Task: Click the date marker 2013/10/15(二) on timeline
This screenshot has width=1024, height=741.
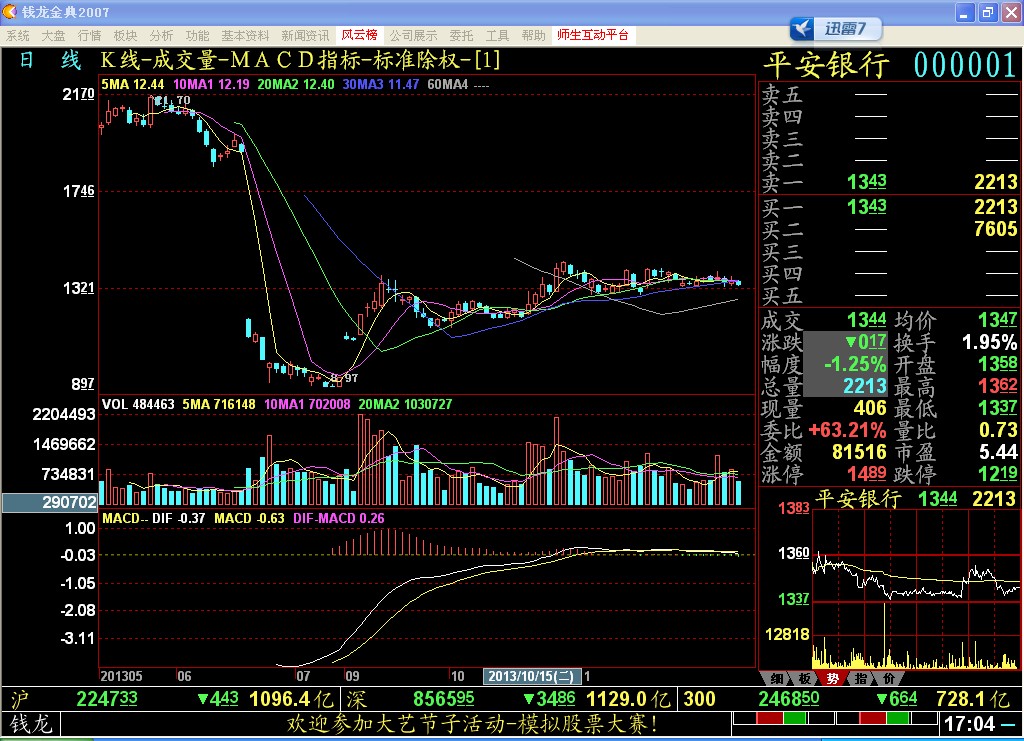Action: tap(531, 676)
